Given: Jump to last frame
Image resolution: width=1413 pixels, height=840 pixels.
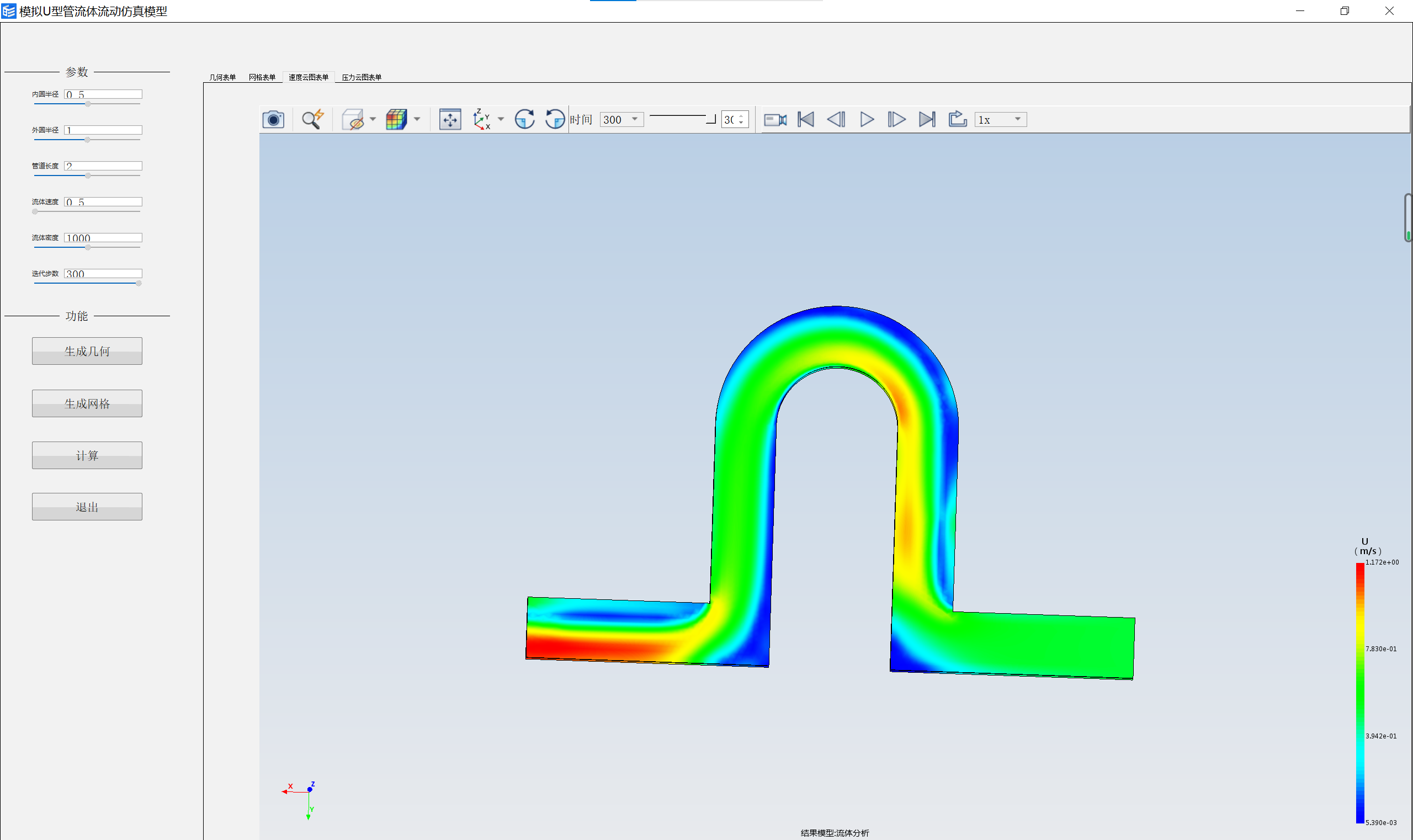Looking at the screenshot, I should (x=927, y=119).
